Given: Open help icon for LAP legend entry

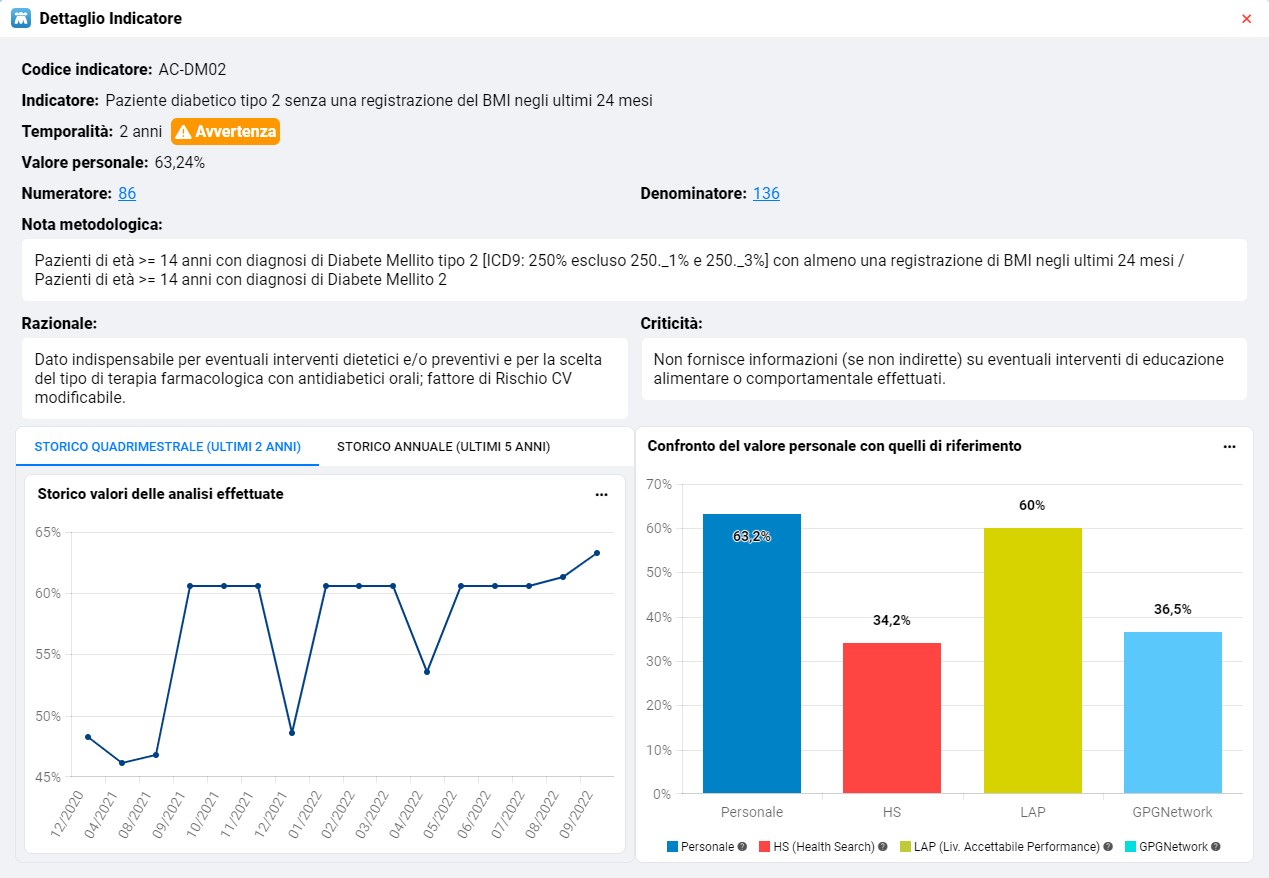Looking at the screenshot, I should tap(1106, 846).
